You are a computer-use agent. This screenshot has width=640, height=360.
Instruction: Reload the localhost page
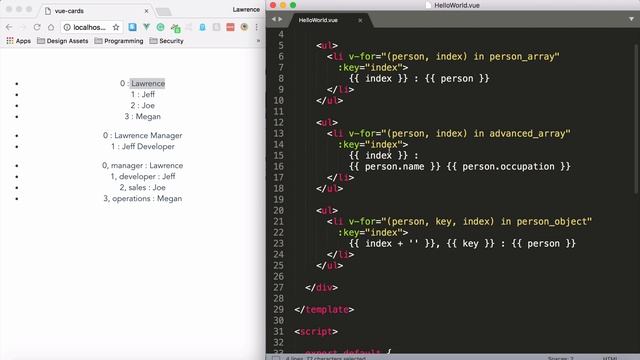tap(37, 27)
